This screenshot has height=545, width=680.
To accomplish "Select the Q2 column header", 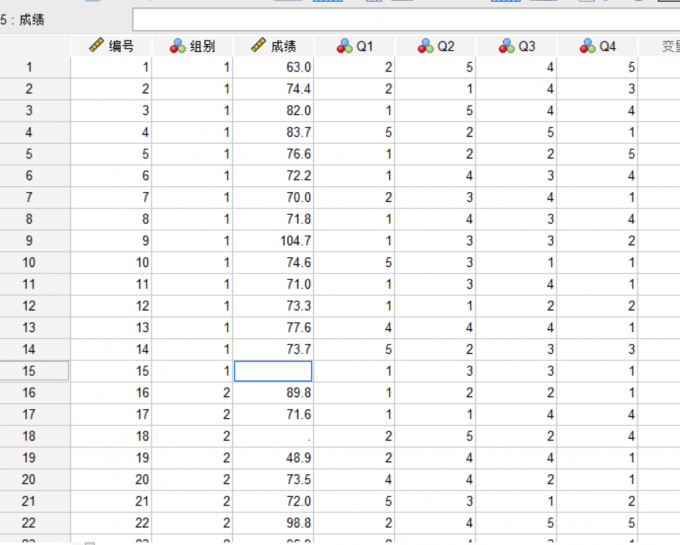I will [436, 46].
